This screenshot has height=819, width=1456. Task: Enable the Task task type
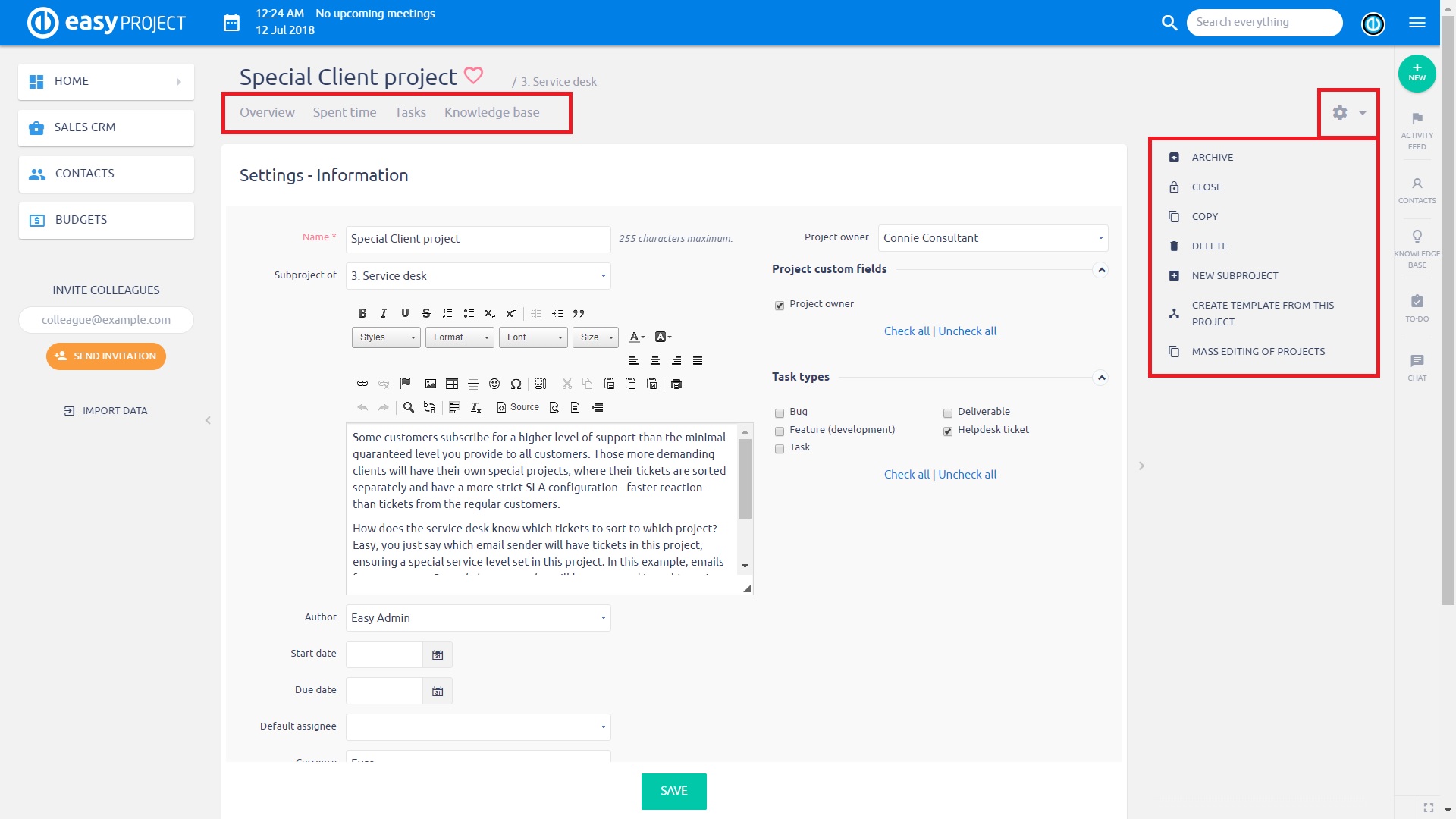[x=779, y=448]
